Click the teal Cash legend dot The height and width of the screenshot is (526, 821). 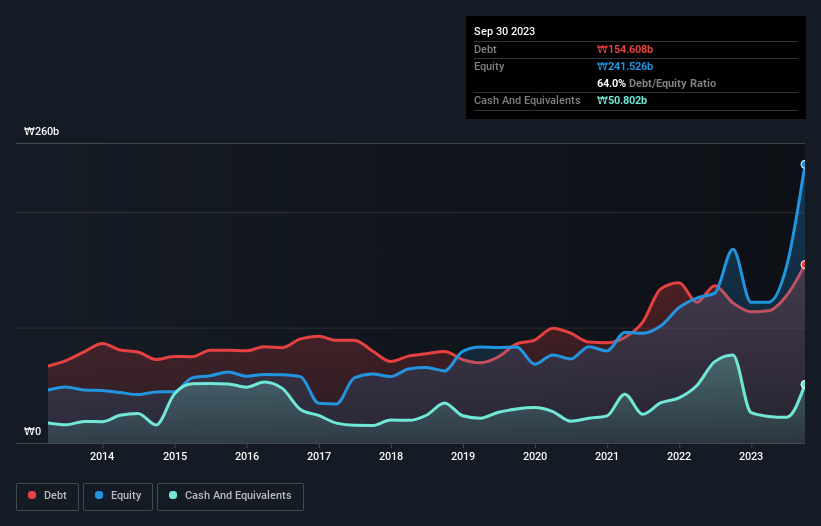[x=173, y=495]
